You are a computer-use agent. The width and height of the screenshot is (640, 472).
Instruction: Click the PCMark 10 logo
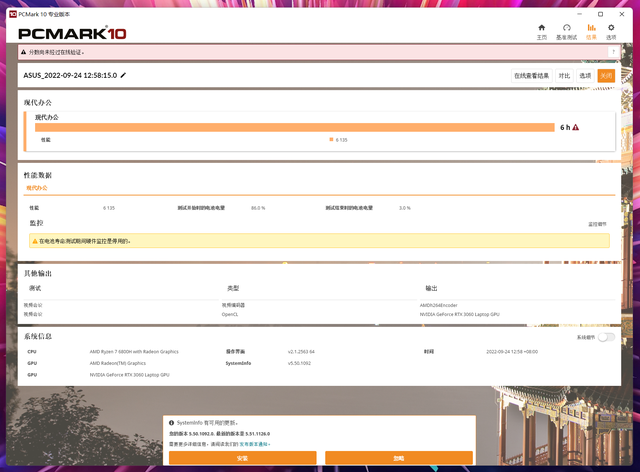coord(72,33)
